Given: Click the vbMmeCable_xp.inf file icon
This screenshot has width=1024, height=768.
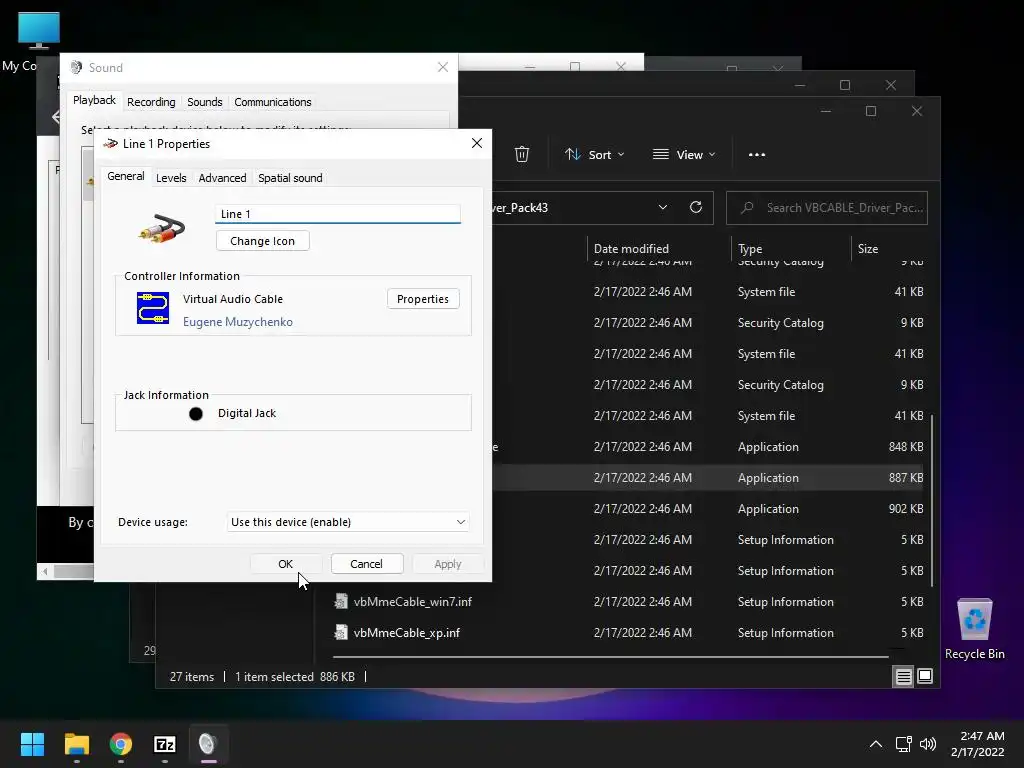Looking at the screenshot, I should [x=341, y=632].
